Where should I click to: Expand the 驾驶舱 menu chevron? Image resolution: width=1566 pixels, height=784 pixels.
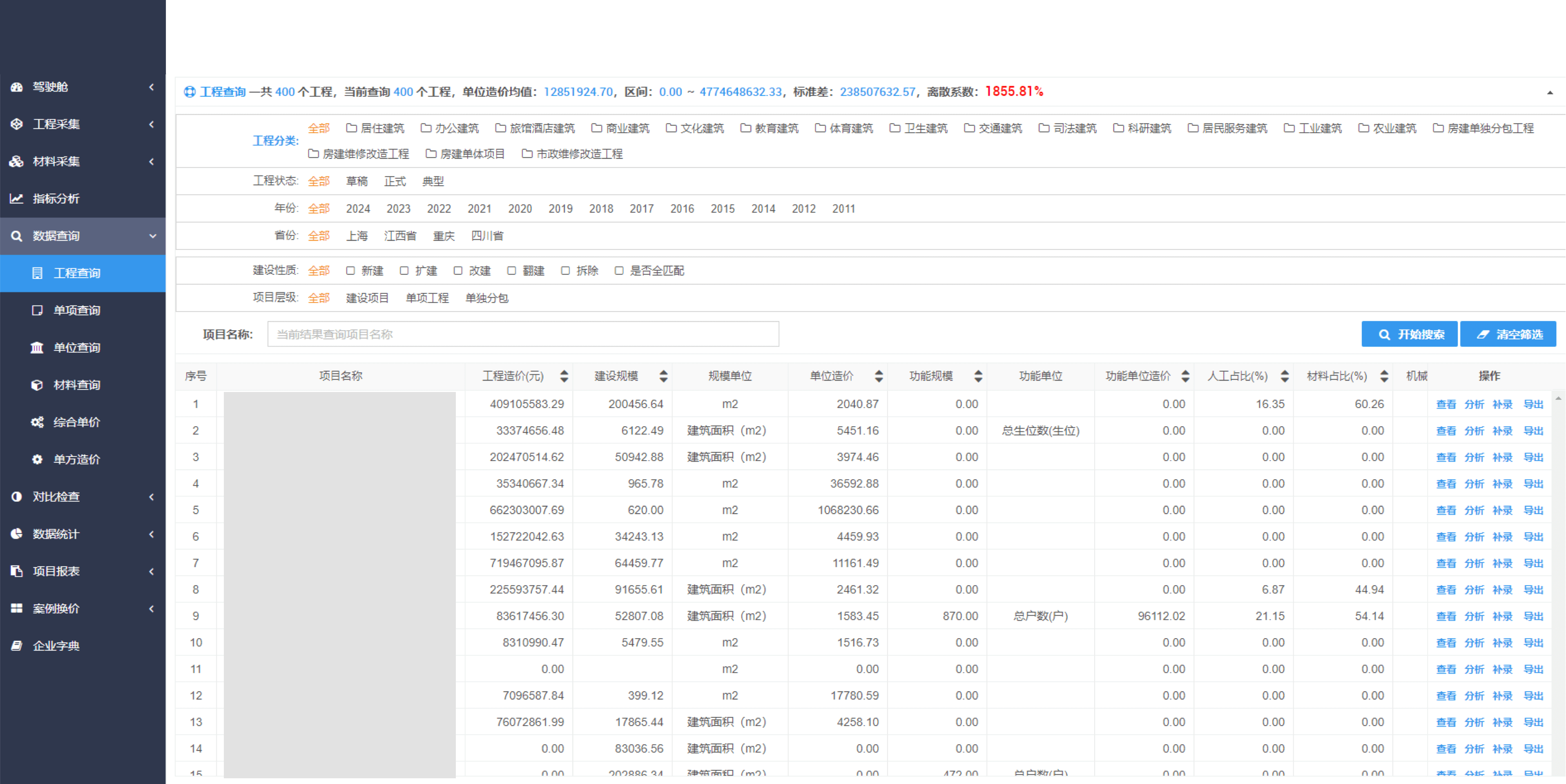pyautogui.click(x=152, y=87)
